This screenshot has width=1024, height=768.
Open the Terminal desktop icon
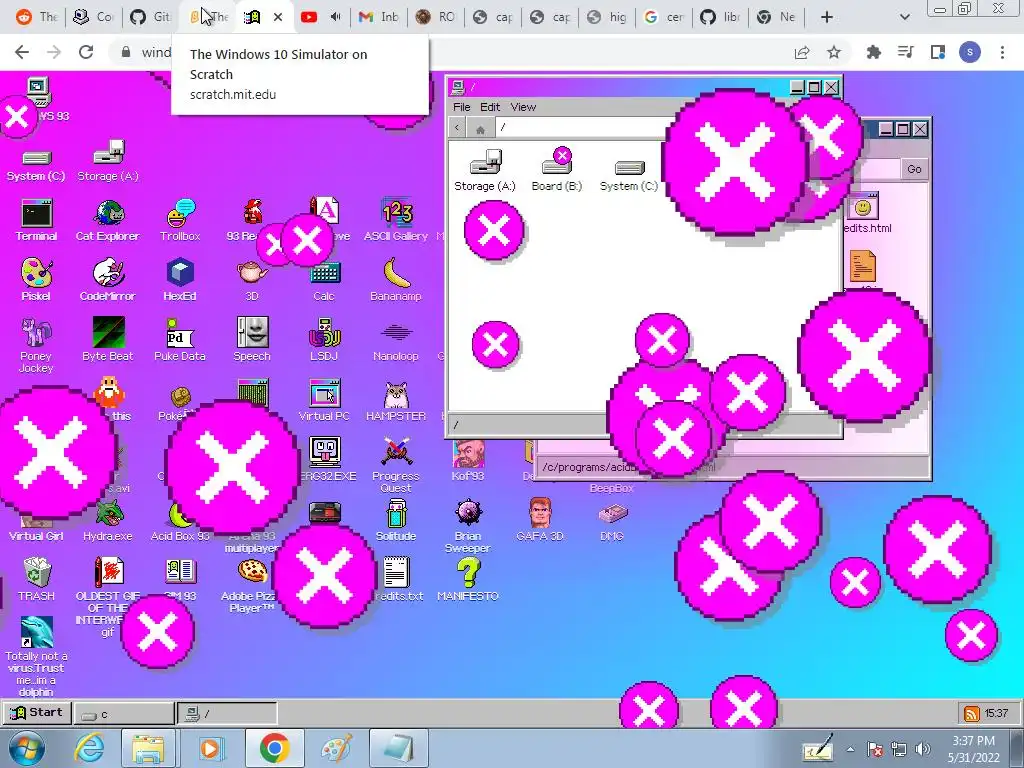(37, 221)
